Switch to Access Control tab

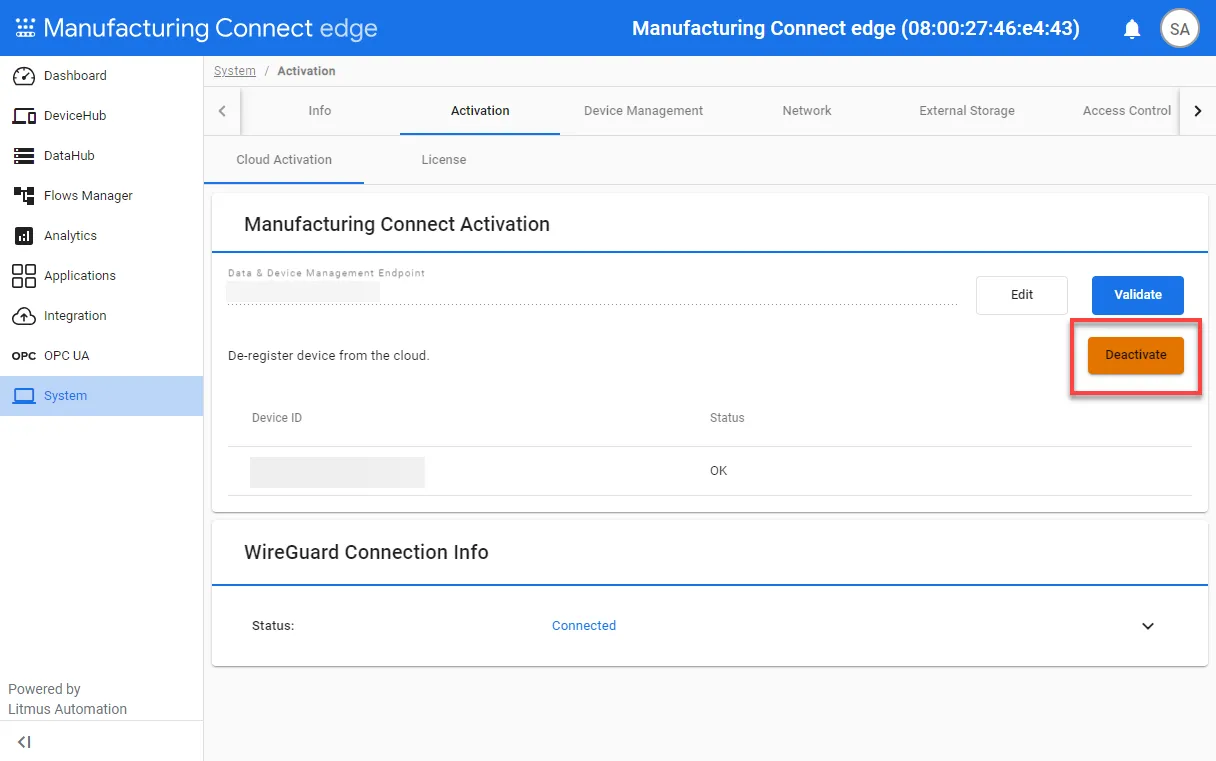(x=1127, y=111)
